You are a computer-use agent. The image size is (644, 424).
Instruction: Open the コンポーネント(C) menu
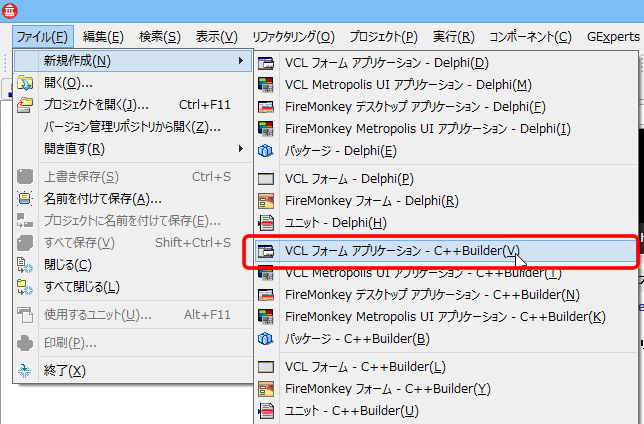pyautogui.click(x=530, y=37)
